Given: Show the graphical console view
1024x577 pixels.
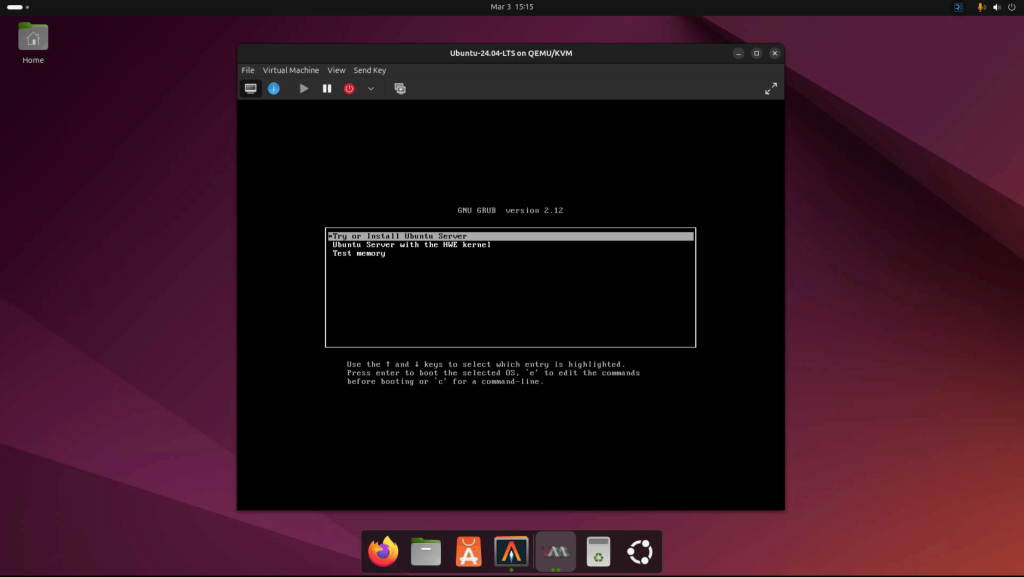Looking at the screenshot, I should (249, 88).
